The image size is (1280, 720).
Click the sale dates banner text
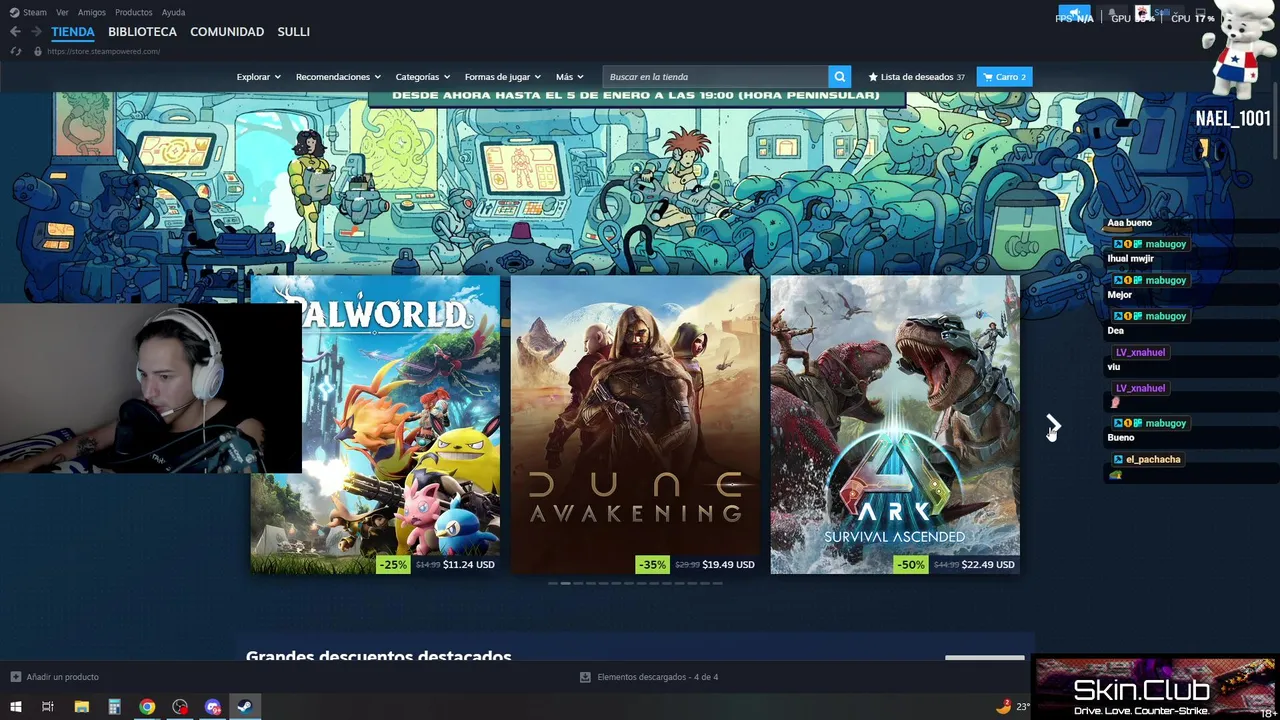point(636,96)
